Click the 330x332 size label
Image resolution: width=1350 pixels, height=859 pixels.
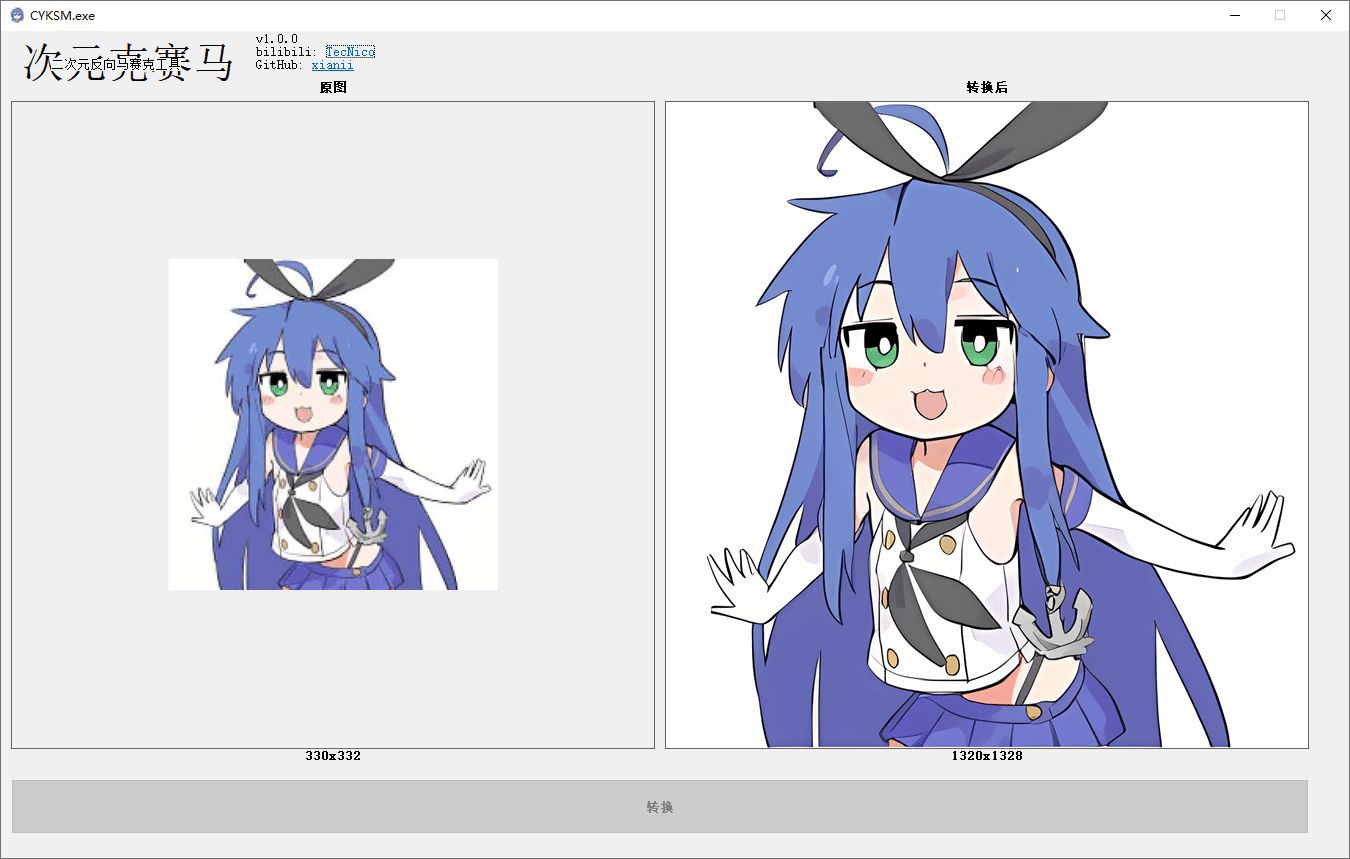pos(333,756)
